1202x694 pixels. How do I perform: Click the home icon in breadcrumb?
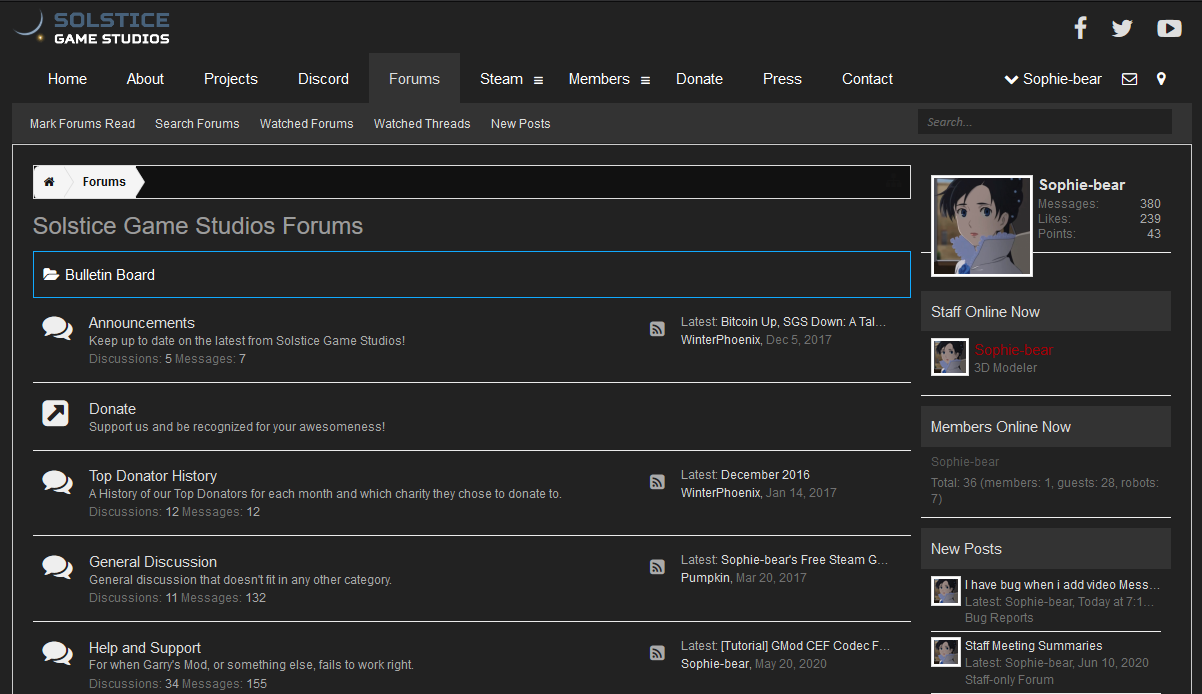click(x=49, y=182)
